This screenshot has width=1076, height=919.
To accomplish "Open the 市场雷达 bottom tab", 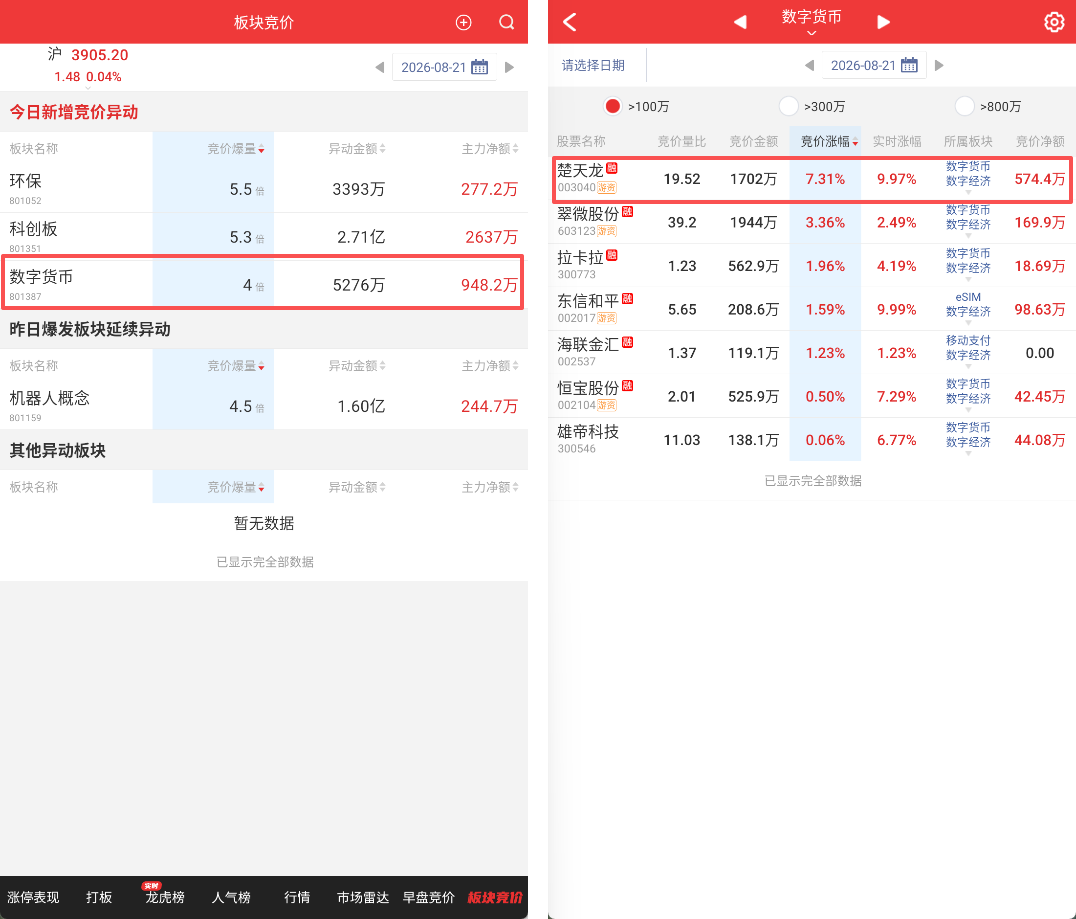I will tap(363, 897).
